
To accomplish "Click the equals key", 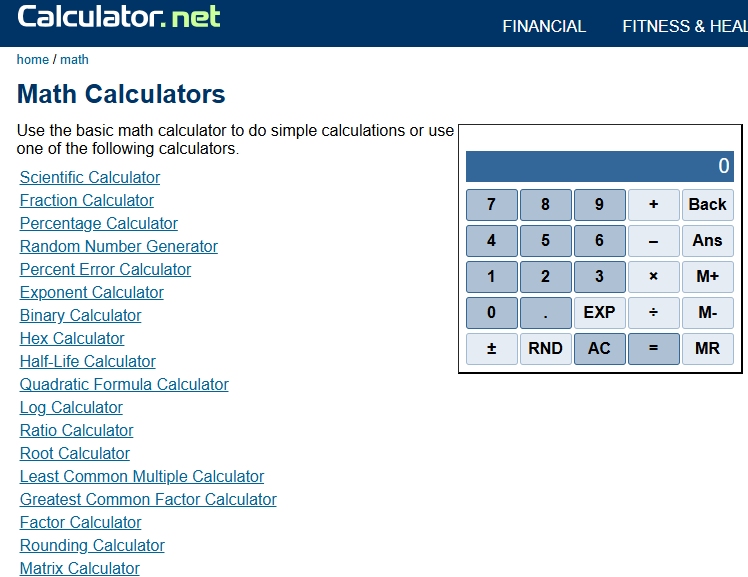I will pos(653,349).
